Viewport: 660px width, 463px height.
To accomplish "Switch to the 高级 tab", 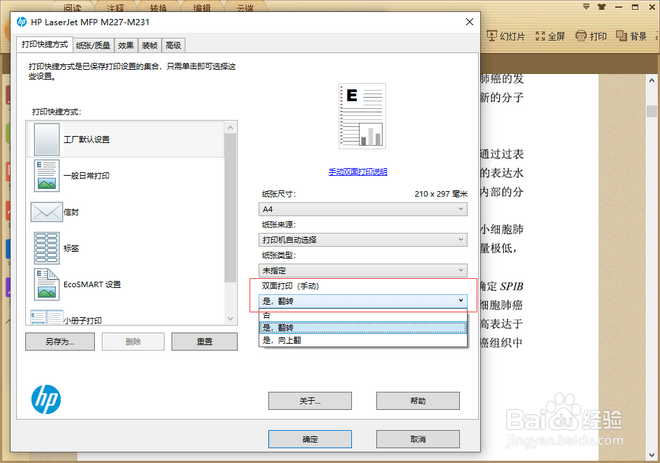I will pyautogui.click(x=173, y=45).
